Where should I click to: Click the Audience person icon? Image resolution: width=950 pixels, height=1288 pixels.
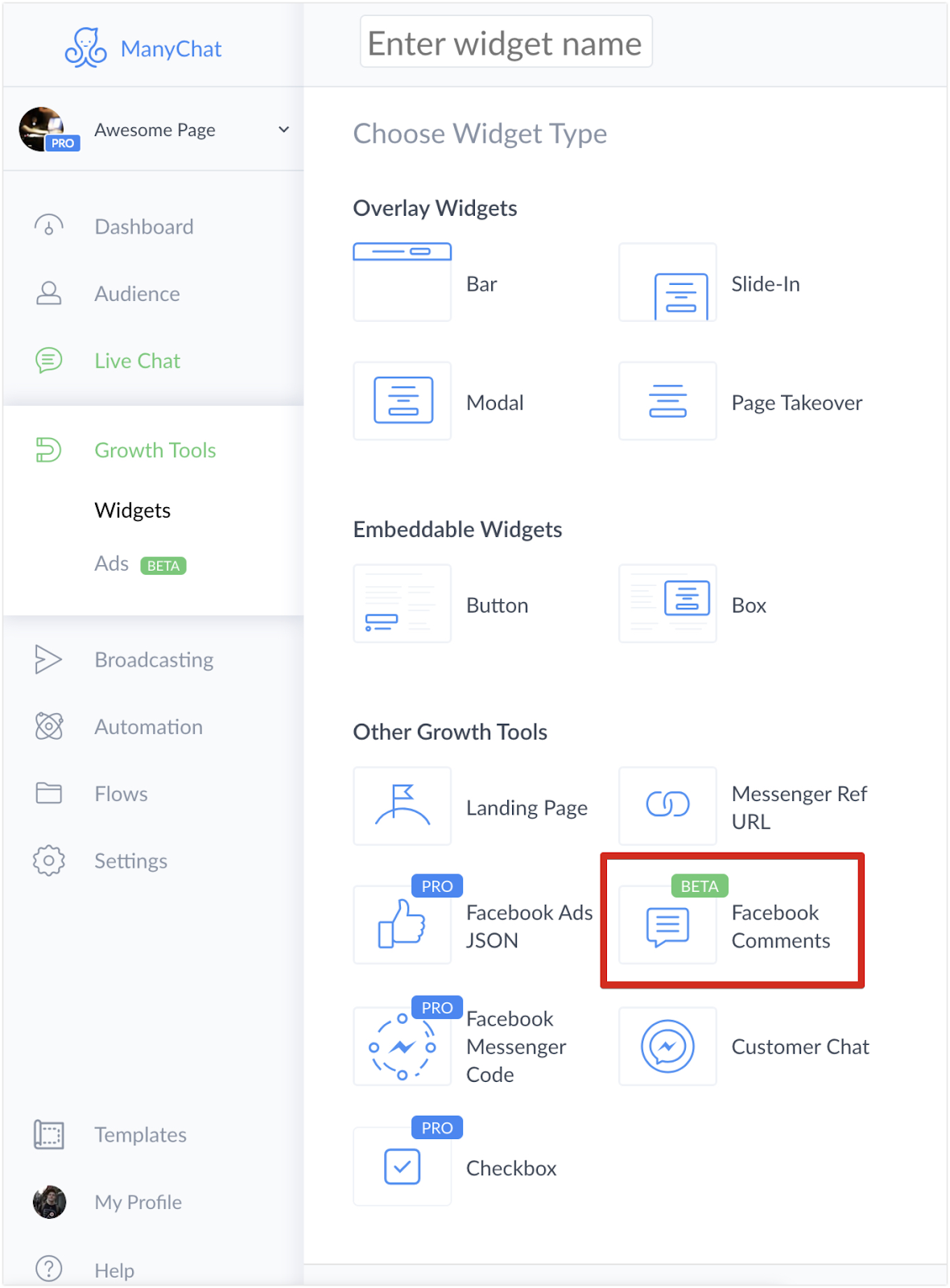pyautogui.click(x=49, y=293)
